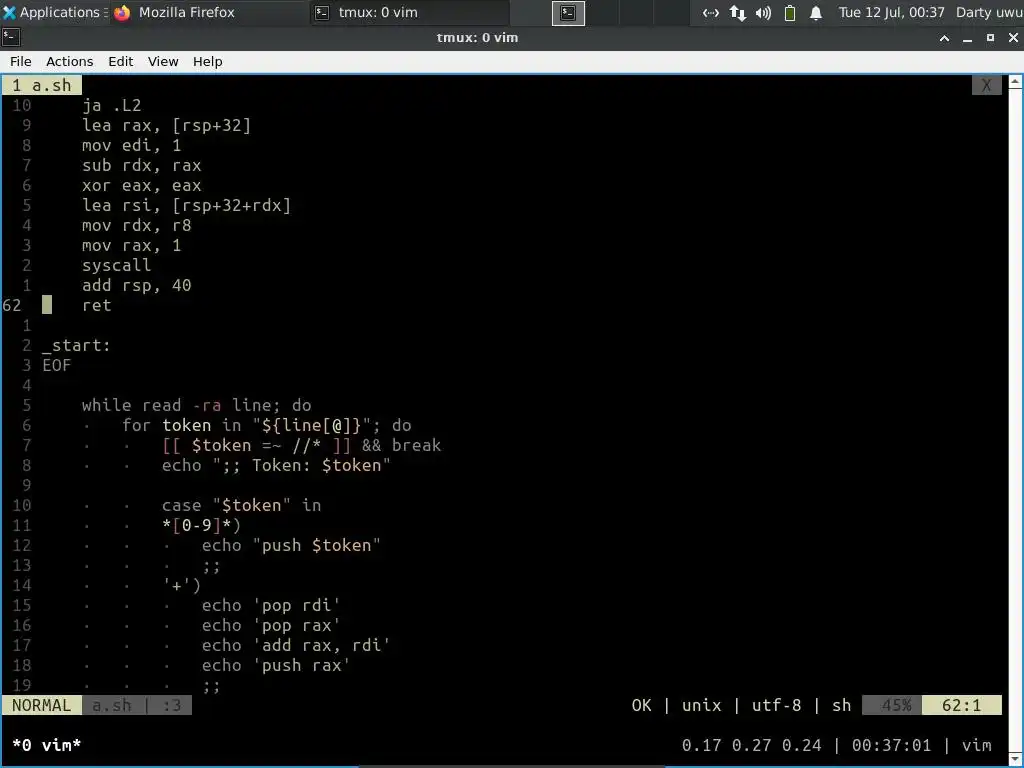Click the NORMAL mode indicator in the statusline
Viewport: 1024px width, 768px height.
pos(41,705)
